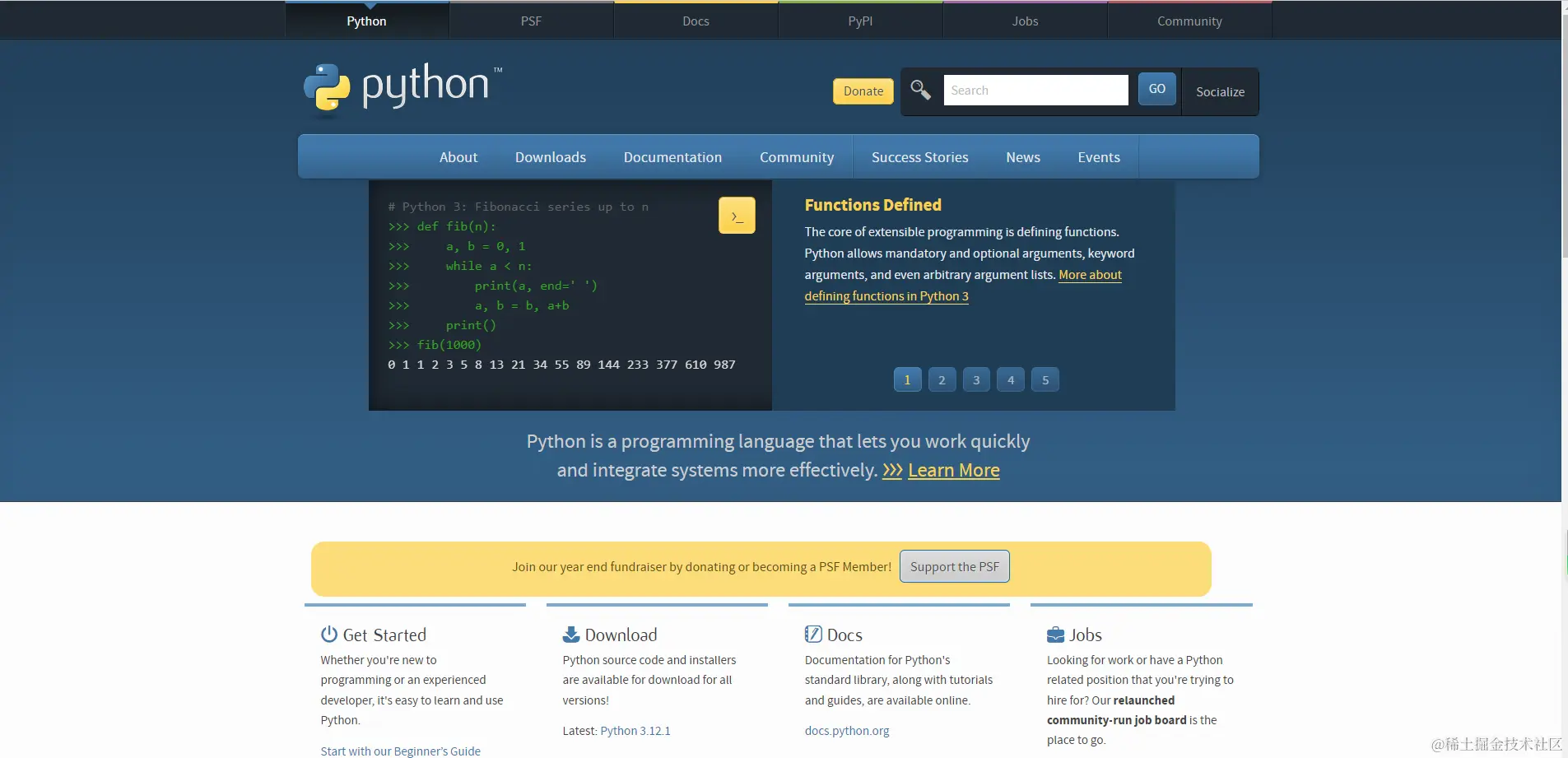
Task: Open the PSF top tab
Action: (531, 21)
